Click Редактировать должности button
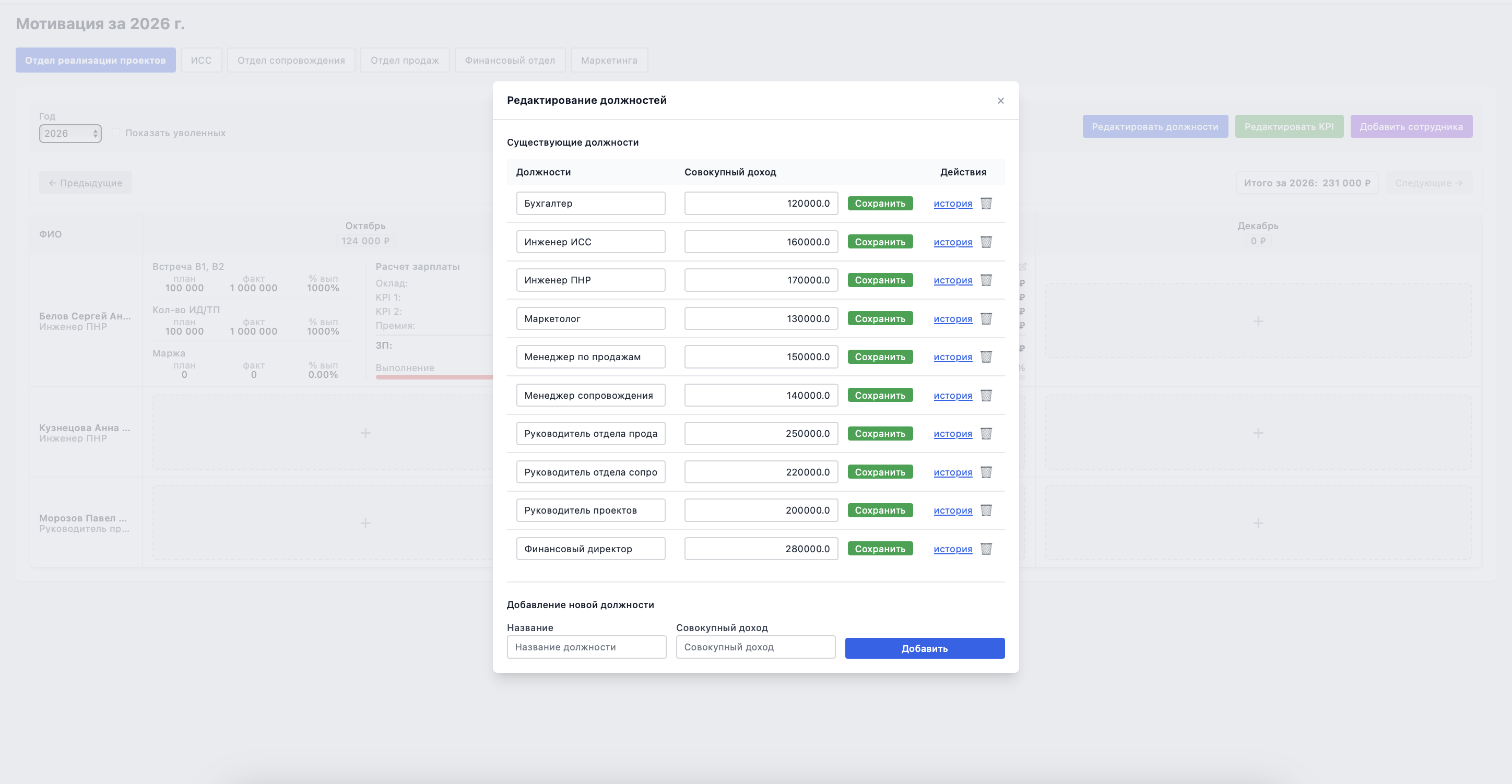1512x784 pixels. click(x=1154, y=127)
